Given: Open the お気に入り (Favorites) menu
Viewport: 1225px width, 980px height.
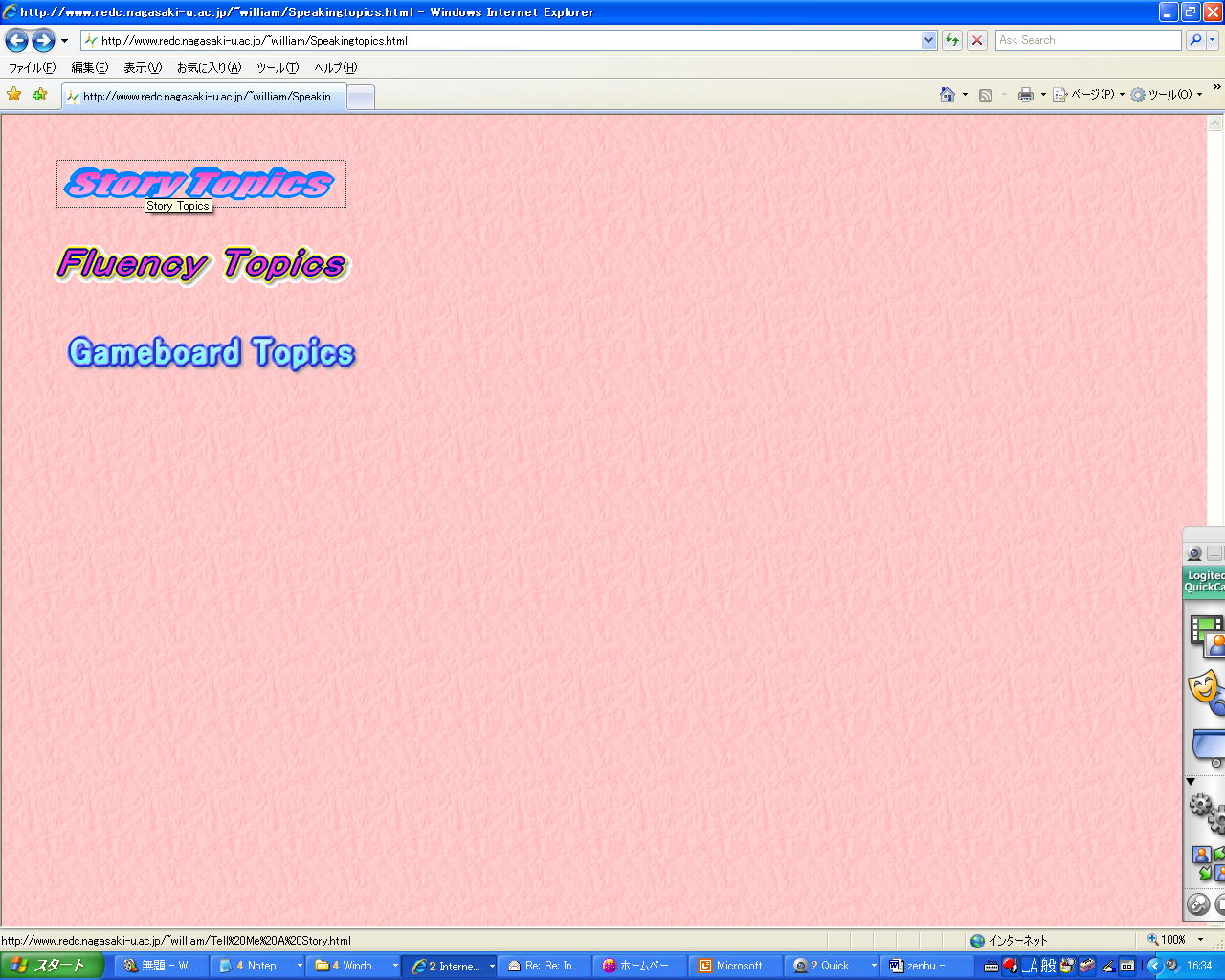Looking at the screenshot, I should pos(209,68).
